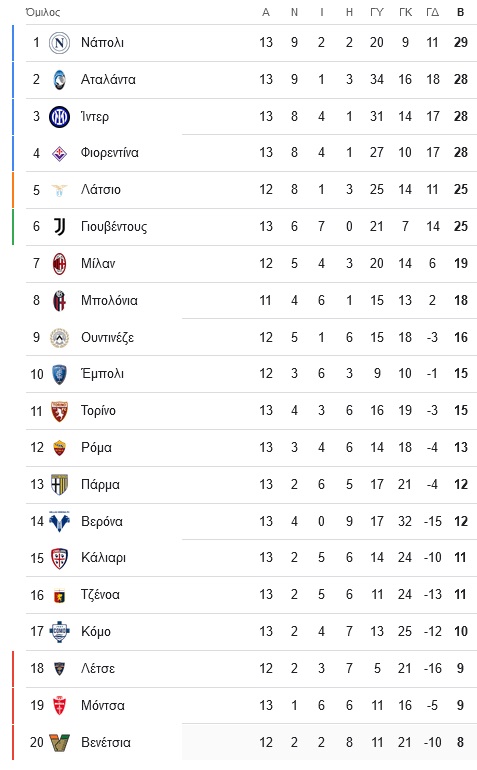Screen dimensions: 477x770
Task: Click the Πάρμα shield icon
Action: coord(59,485)
